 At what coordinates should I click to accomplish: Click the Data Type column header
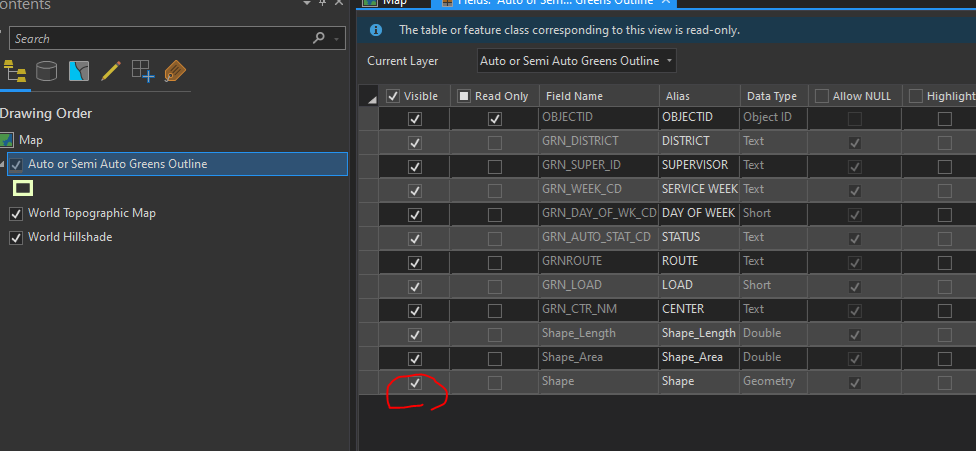click(x=771, y=96)
